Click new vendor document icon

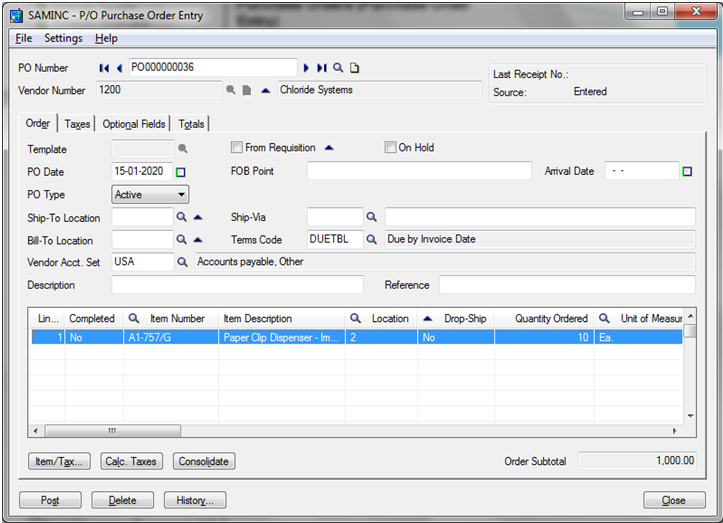coord(247,90)
